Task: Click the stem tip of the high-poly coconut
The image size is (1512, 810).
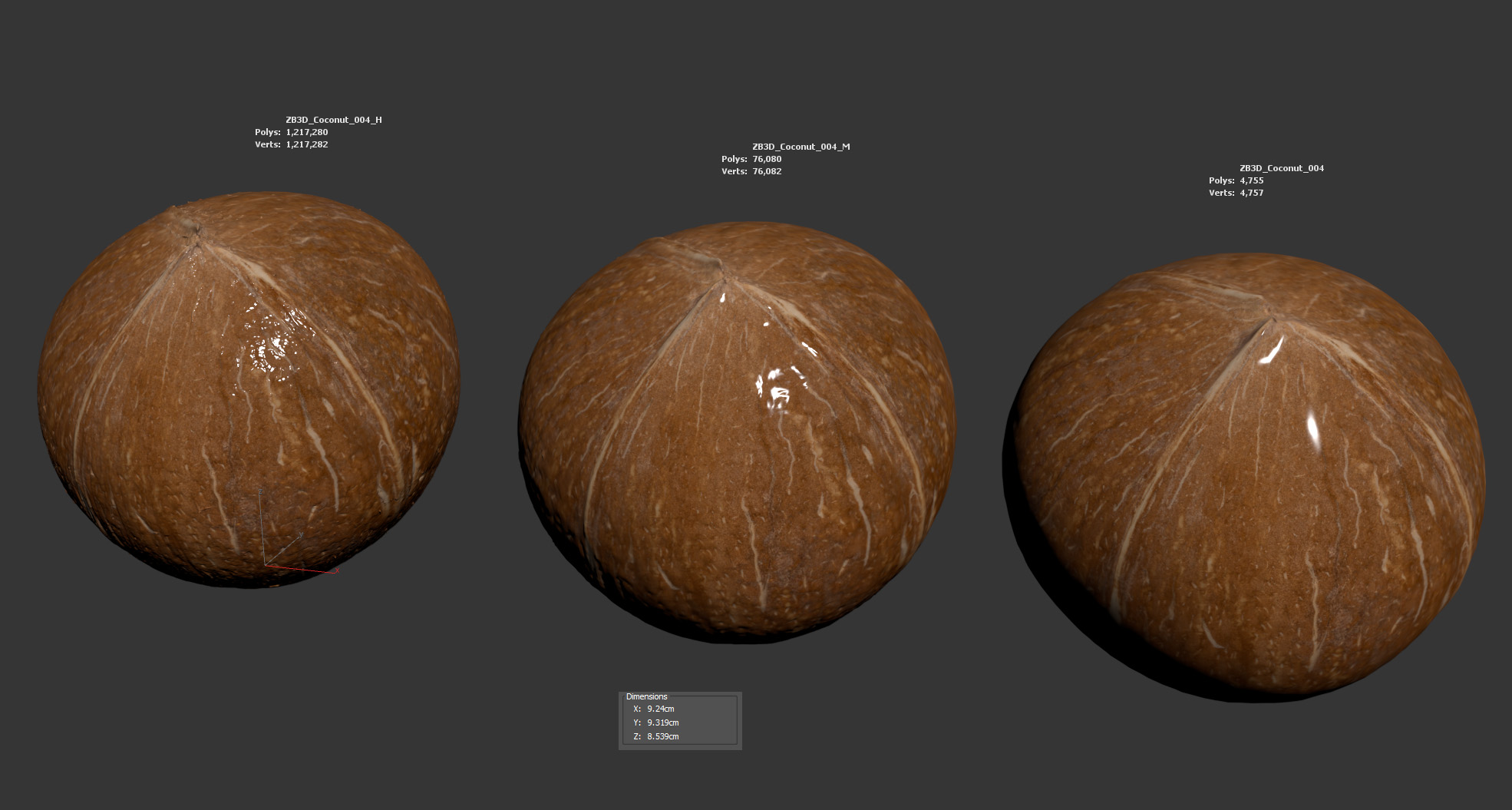Action: tap(189, 227)
